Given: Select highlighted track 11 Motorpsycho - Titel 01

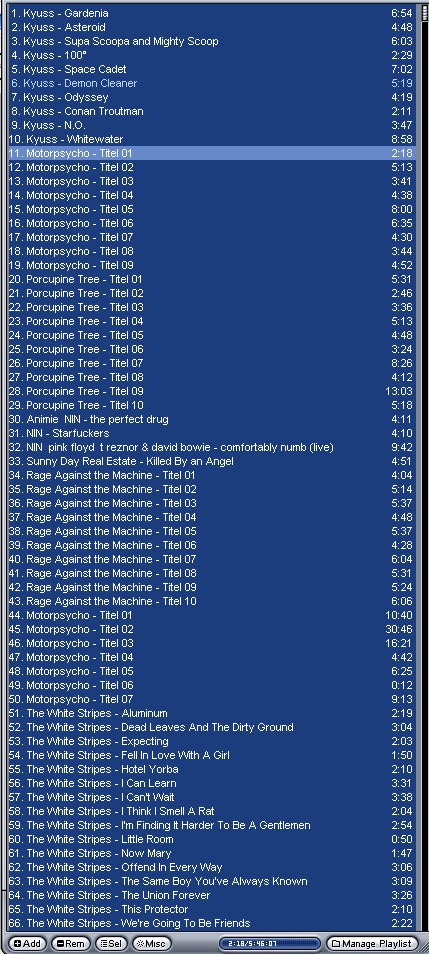Looking at the screenshot, I should (x=212, y=153).
